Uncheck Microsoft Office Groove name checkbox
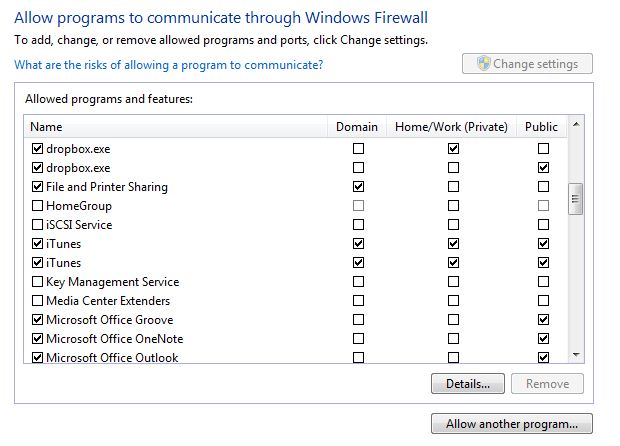The height and width of the screenshot is (446, 620). coord(38,320)
